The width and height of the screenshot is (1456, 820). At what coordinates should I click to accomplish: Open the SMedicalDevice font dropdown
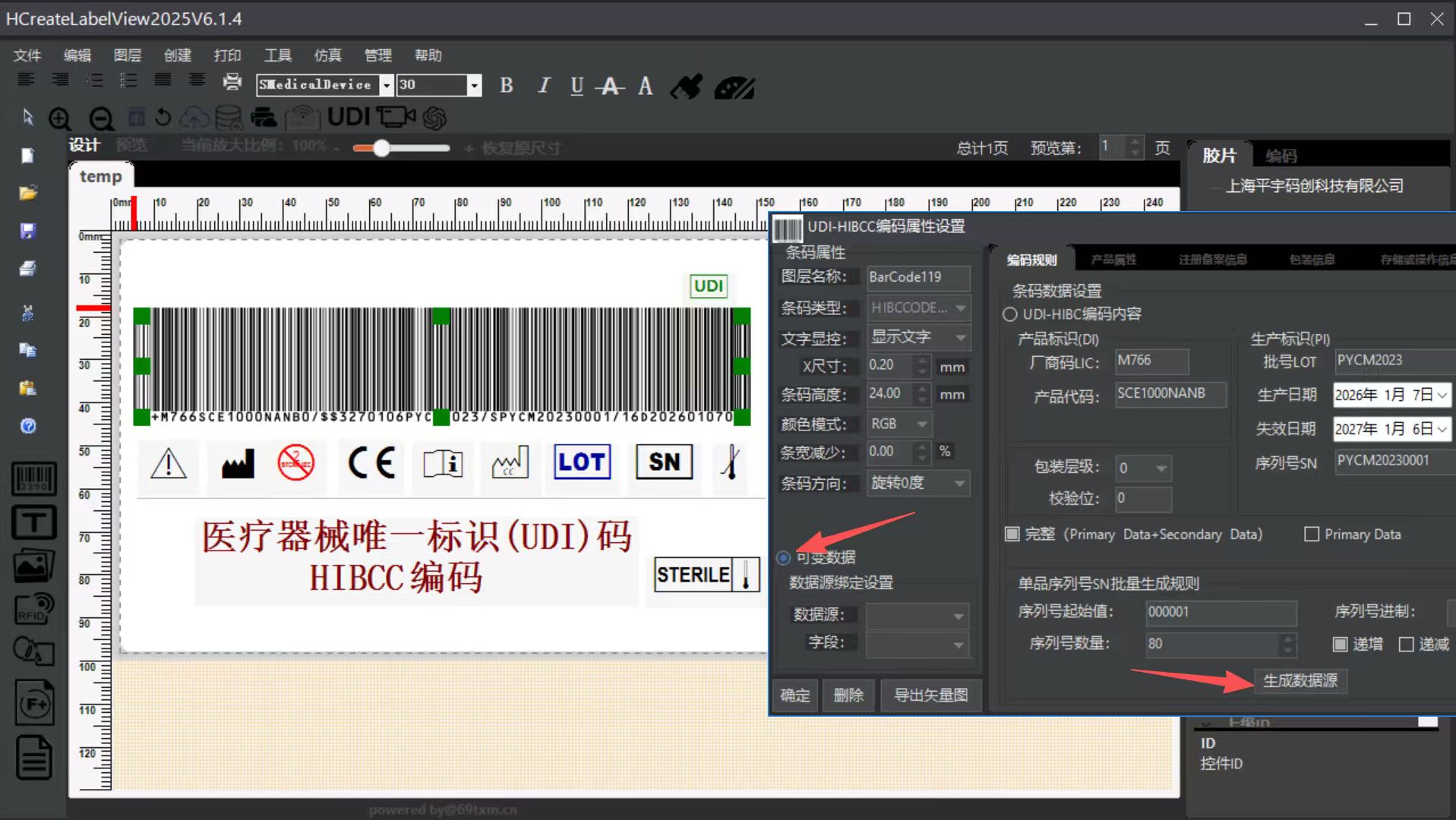click(x=387, y=85)
